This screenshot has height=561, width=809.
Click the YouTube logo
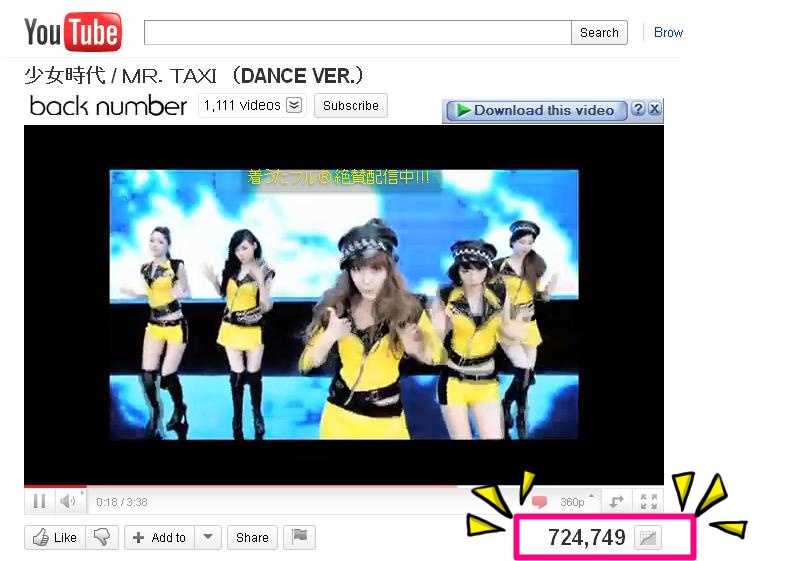point(73,32)
